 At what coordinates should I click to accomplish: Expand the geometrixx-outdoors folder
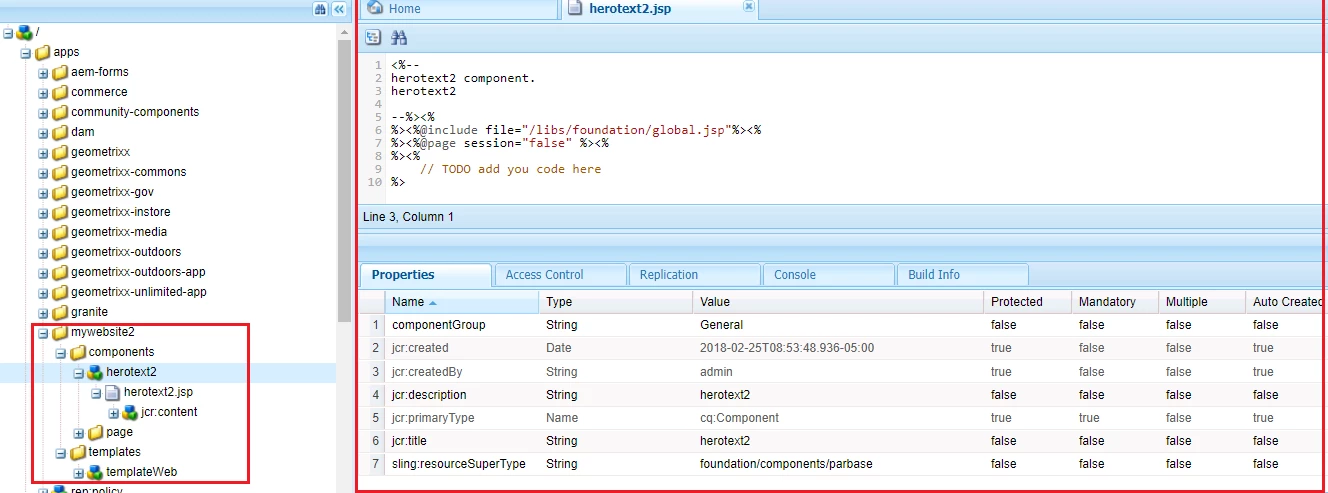43,252
